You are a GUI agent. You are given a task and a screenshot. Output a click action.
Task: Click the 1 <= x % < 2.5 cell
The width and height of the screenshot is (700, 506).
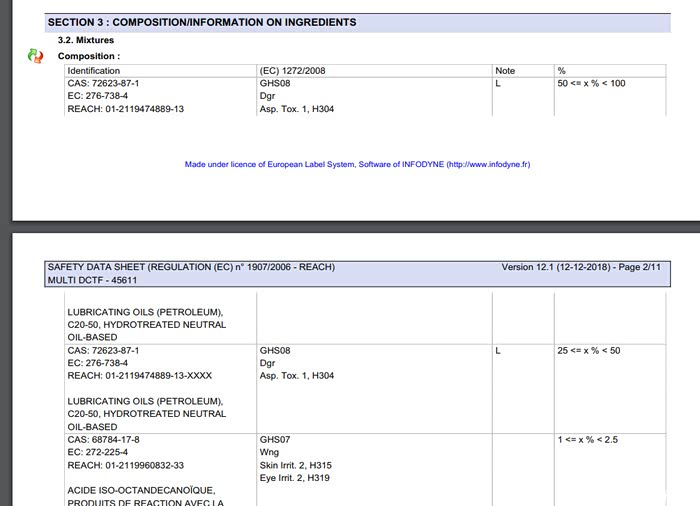point(589,439)
